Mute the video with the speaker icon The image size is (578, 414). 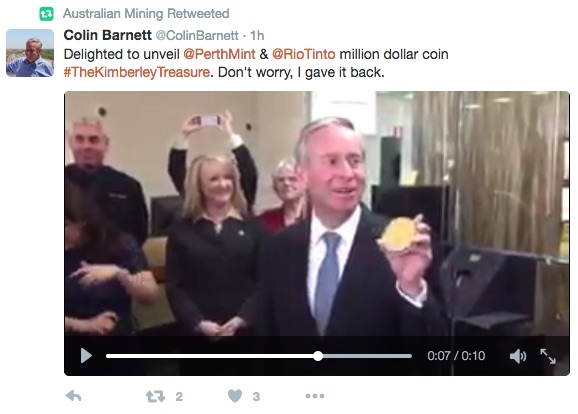(518, 356)
